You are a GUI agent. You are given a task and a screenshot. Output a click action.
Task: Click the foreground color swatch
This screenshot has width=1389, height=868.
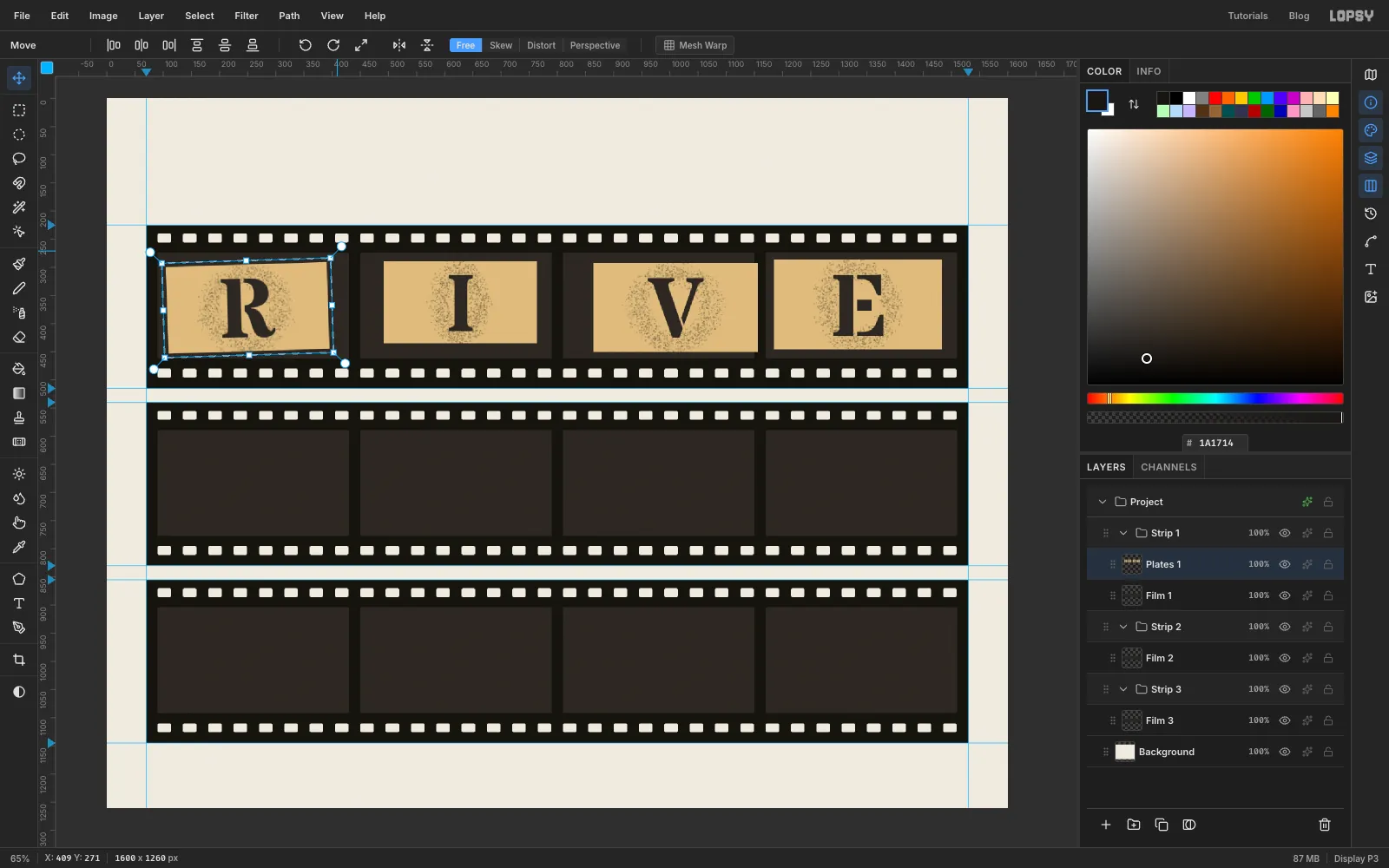[x=1097, y=101]
